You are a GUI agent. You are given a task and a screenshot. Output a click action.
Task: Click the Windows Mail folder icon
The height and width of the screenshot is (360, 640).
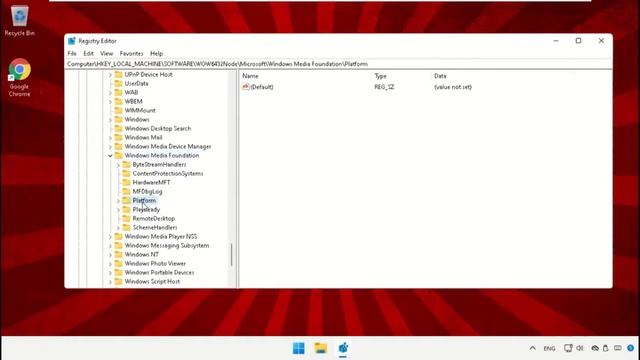pos(118,137)
